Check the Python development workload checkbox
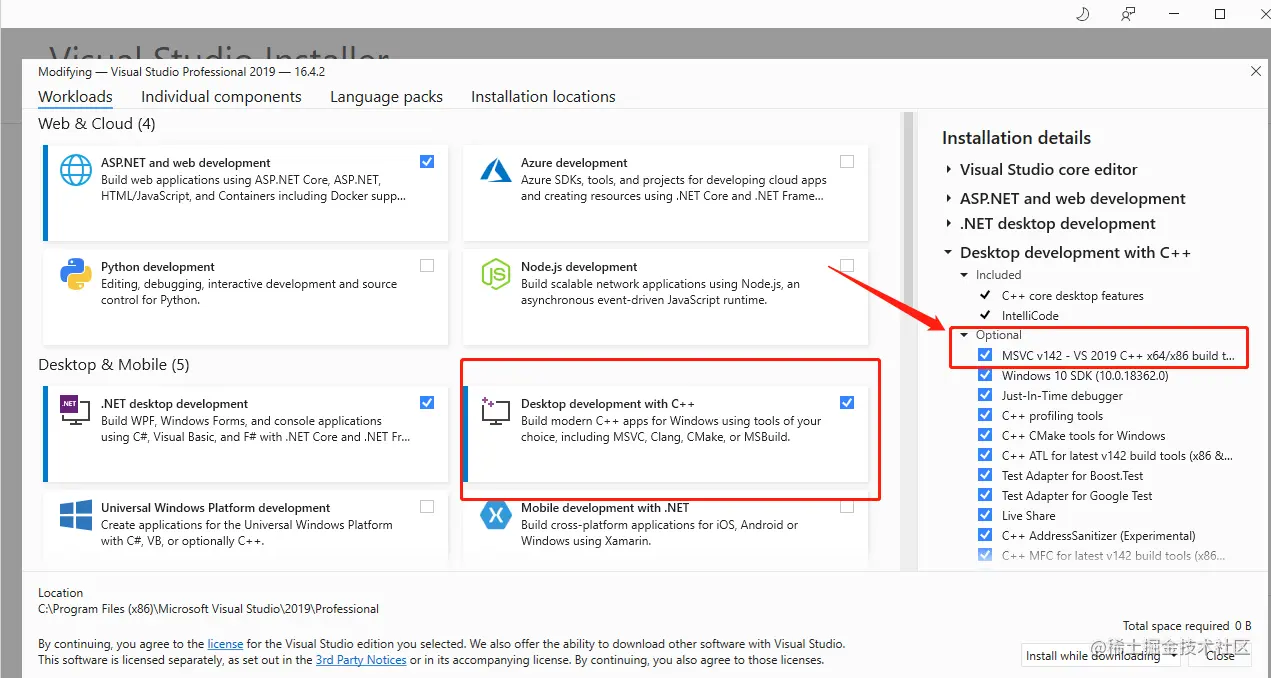The height and width of the screenshot is (678, 1271). [427, 265]
